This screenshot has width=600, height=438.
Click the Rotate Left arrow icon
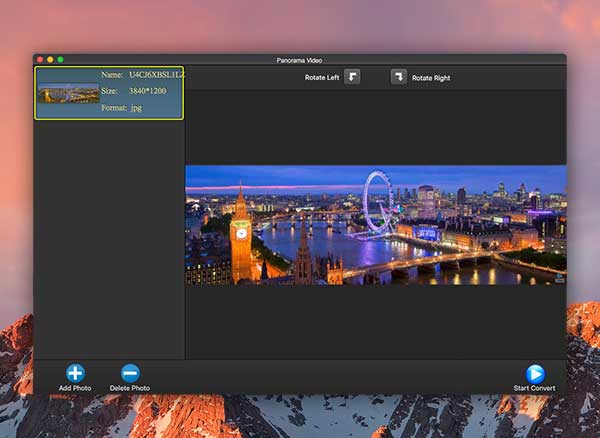point(352,77)
